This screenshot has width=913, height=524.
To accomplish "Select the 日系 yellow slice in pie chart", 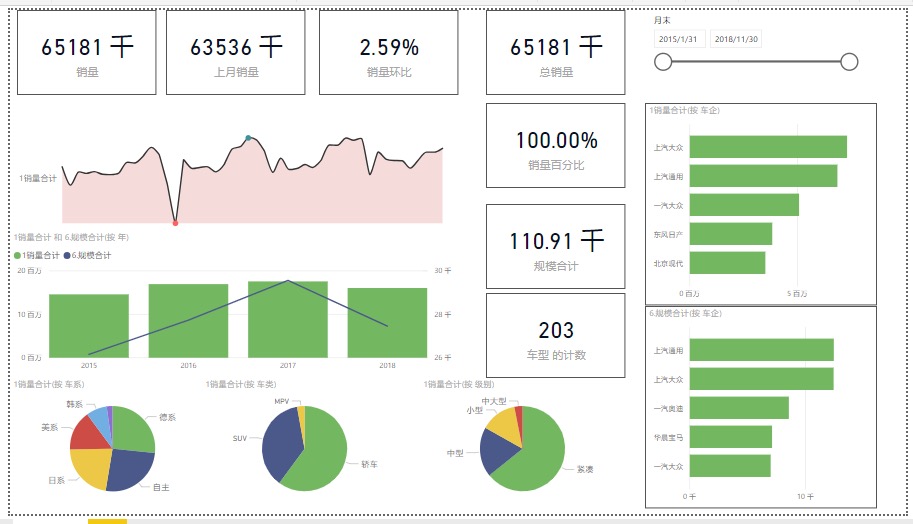I will click(x=89, y=466).
